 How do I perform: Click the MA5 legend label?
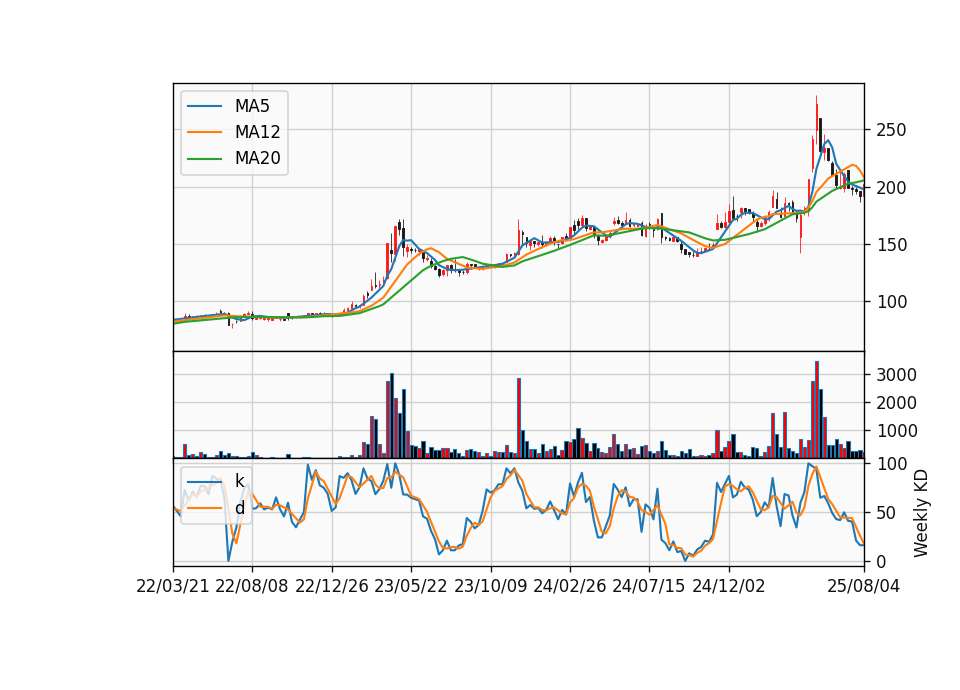[252, 106]
